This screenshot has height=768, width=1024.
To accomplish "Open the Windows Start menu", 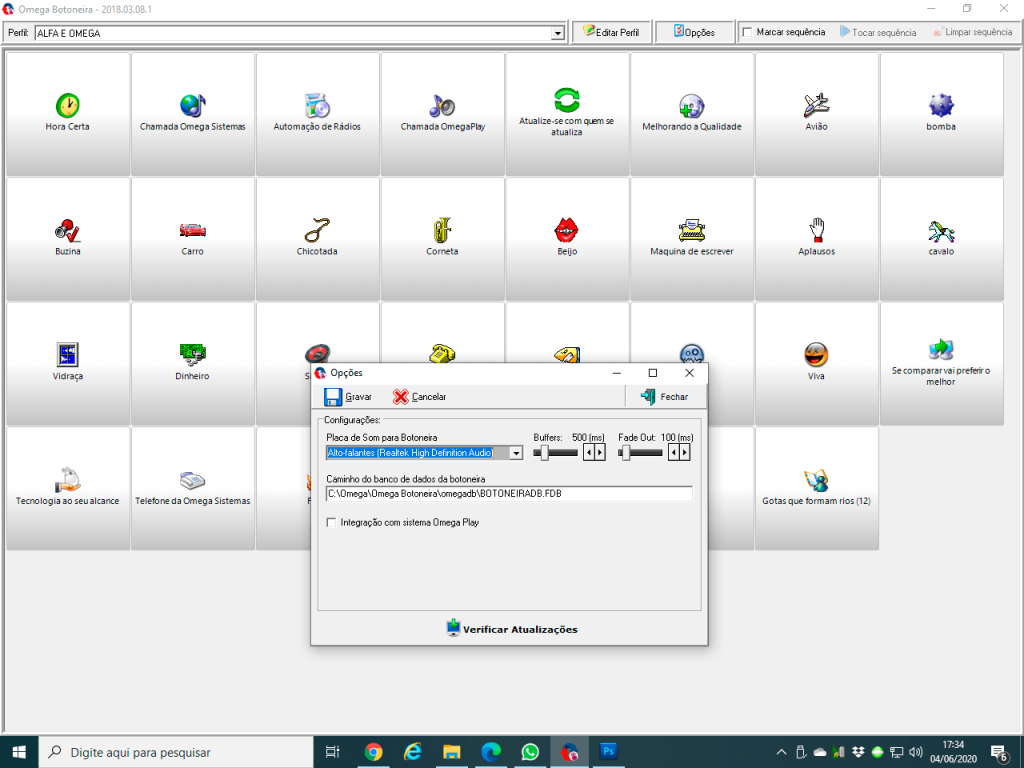I will [x=19, y=752].
